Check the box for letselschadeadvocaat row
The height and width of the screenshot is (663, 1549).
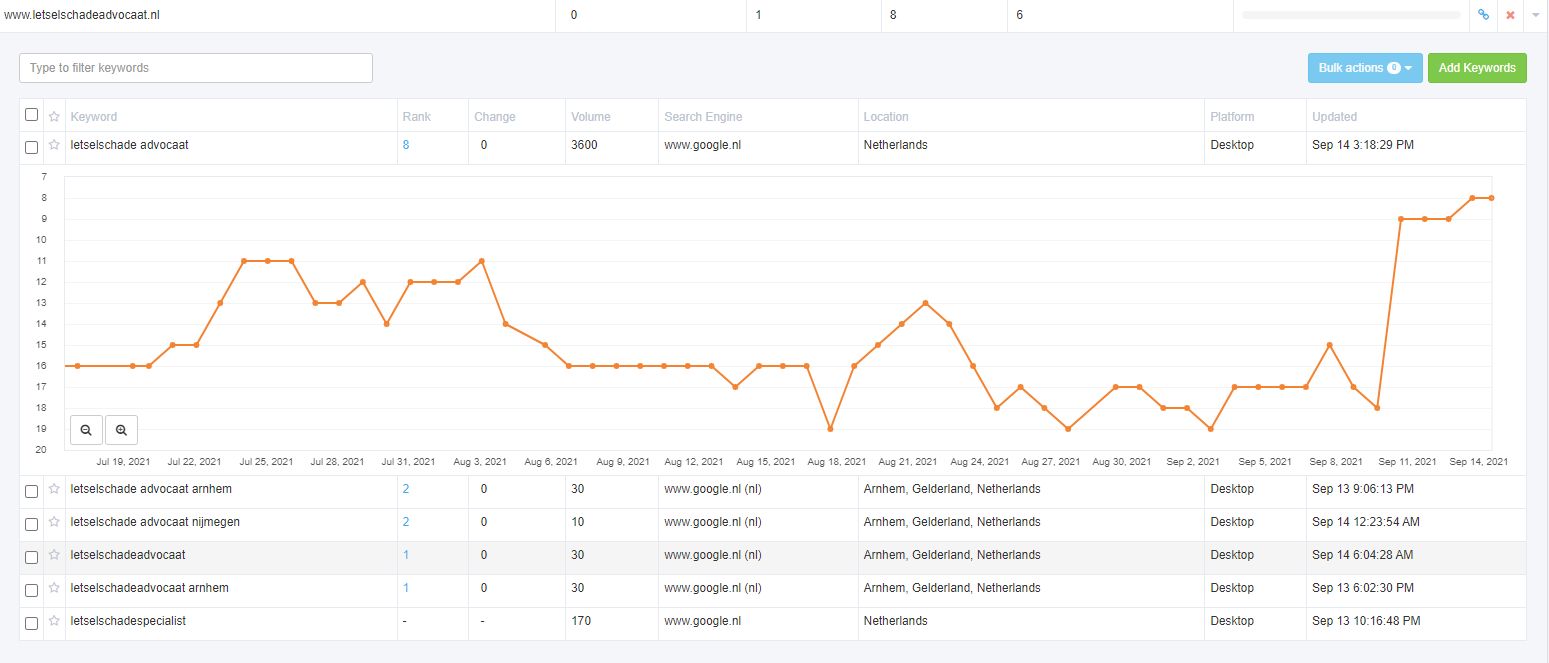click(x=31, y=557)
